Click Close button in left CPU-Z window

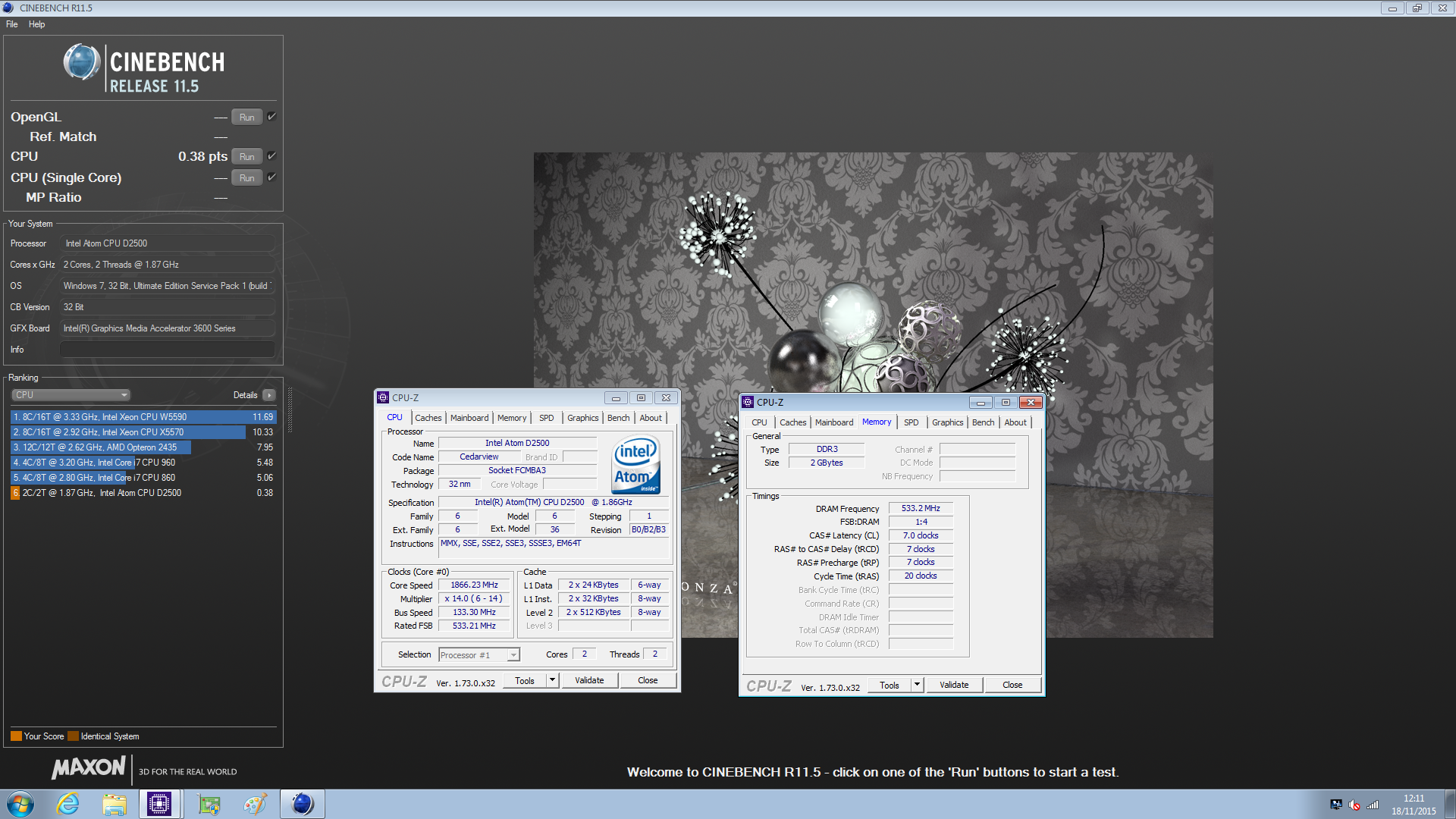[648, 681]
